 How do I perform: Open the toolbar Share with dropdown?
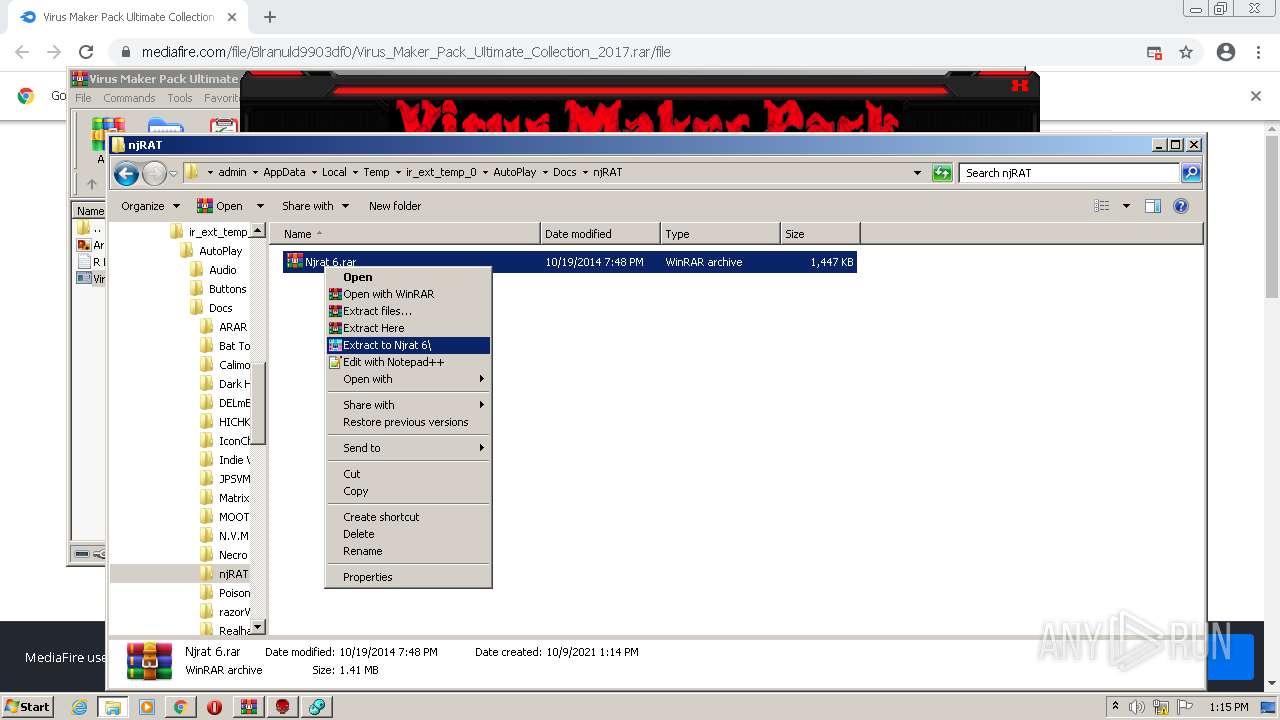pyautogui.click(x=315, y=206)
